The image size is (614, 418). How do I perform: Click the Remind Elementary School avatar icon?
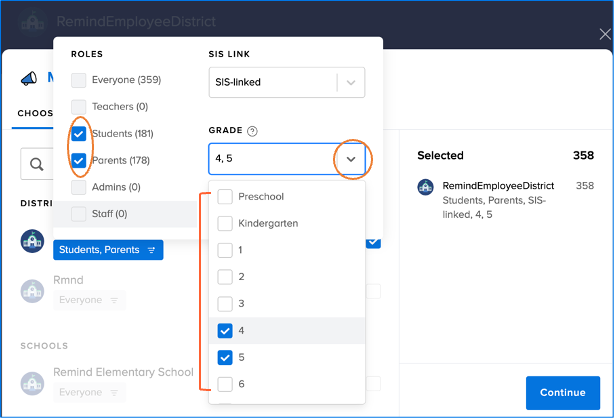point(32,383)
